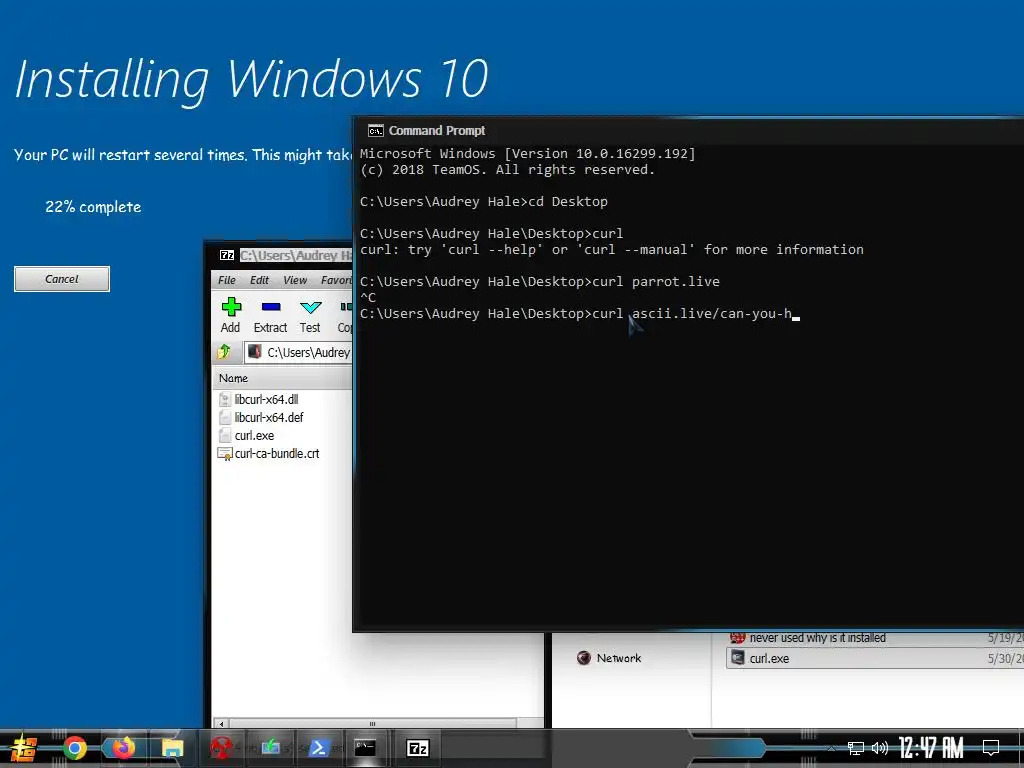Image resolution: width=1024 pixels, height=768 pixels.
Task: Click the 7-Zip address path field
Action: click(x=298, y=353)
